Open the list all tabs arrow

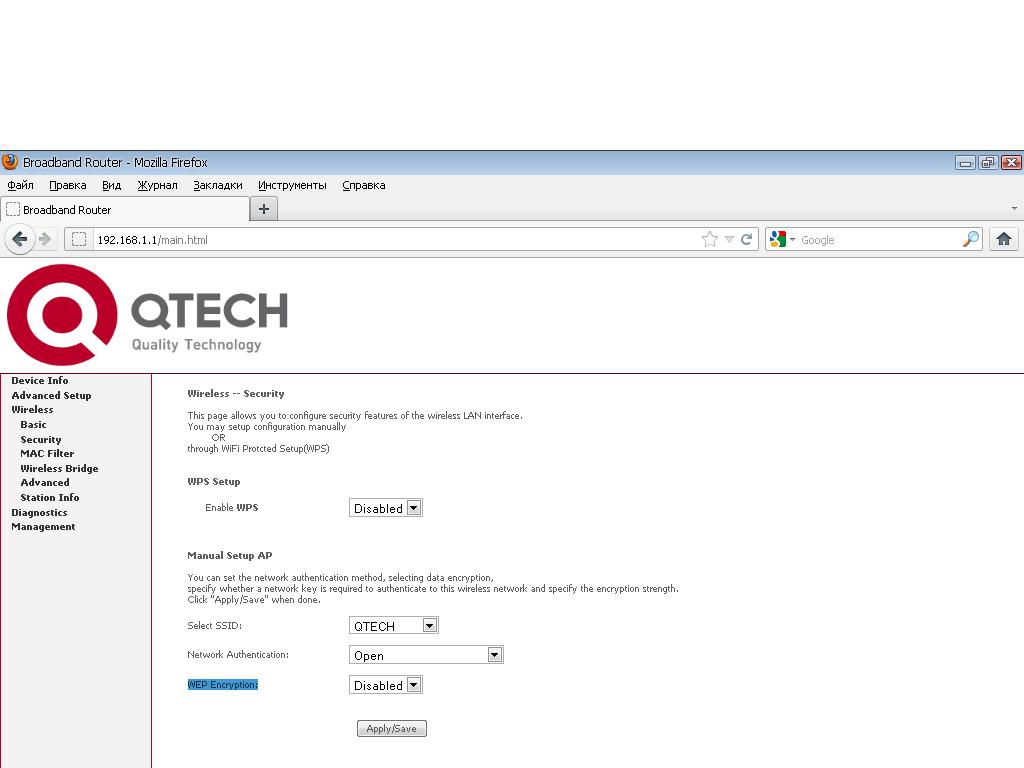click(x=1014, y=209)
